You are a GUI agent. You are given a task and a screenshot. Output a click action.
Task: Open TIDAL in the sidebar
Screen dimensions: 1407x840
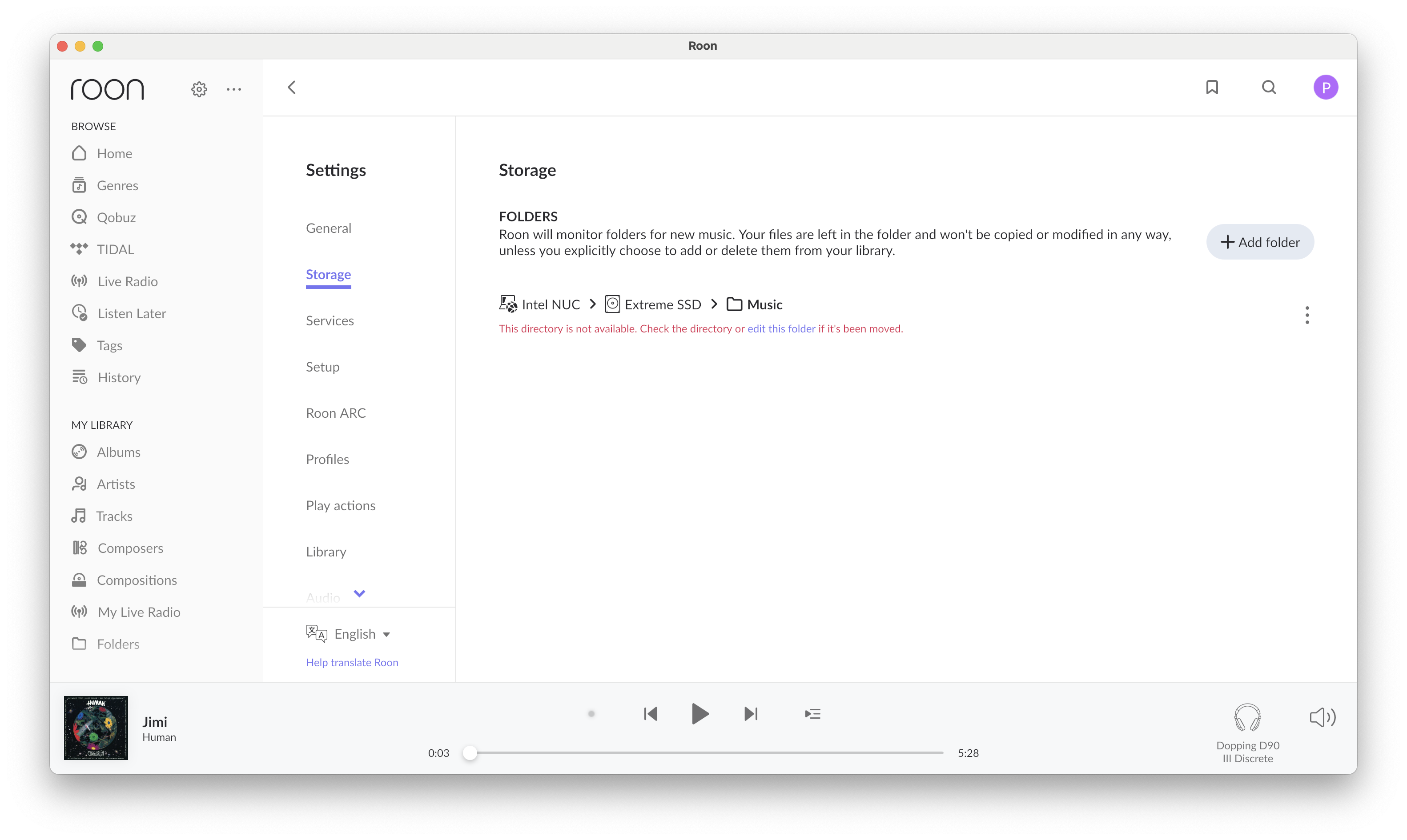point(102,249)
